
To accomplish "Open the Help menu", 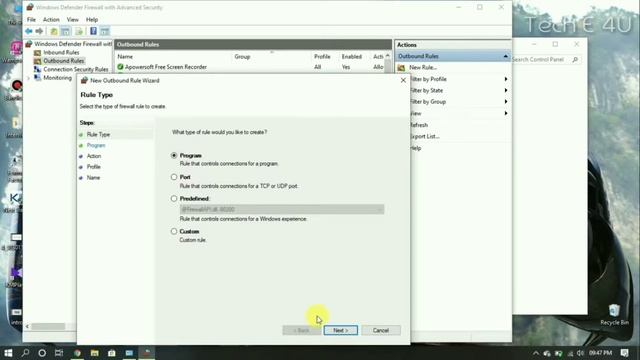I will point(92,20).
